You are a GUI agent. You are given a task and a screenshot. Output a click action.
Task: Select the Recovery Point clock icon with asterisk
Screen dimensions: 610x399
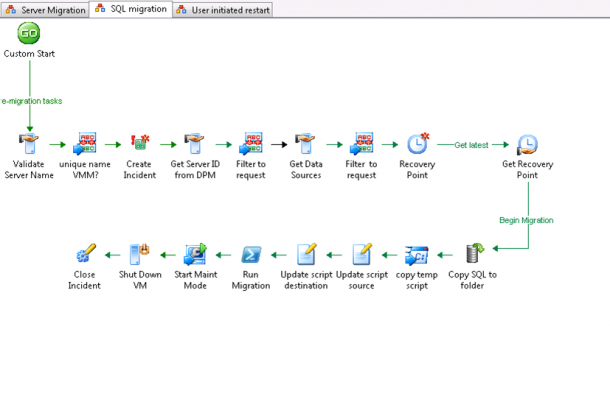coord(418,144)
